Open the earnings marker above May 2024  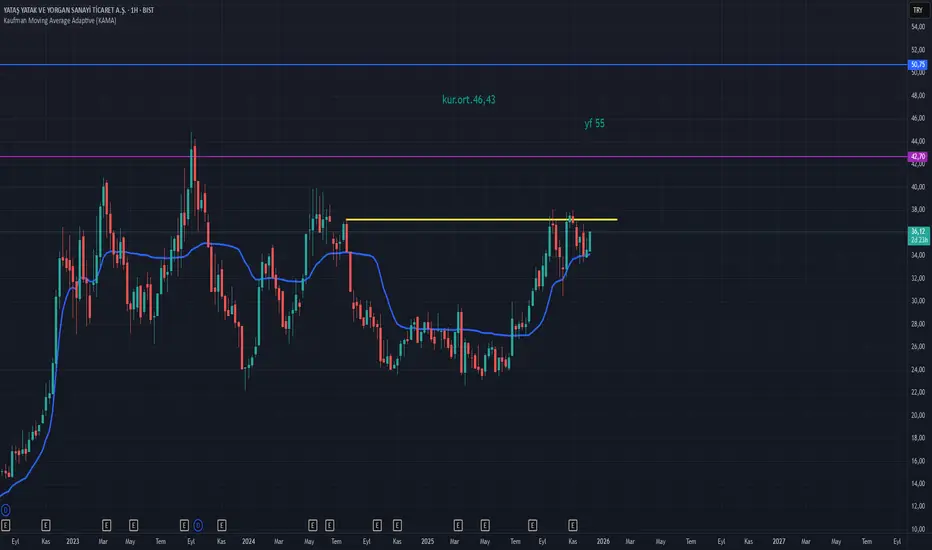pos(313,525)
